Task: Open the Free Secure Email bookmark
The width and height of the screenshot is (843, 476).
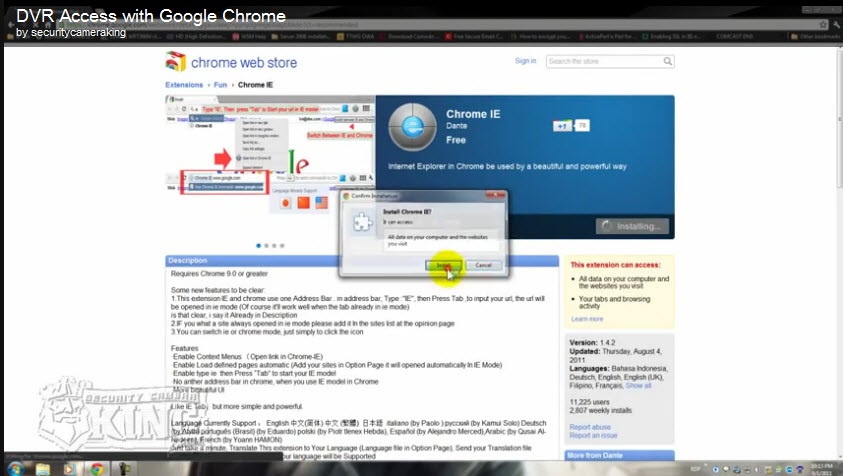Action: (474, 36)
